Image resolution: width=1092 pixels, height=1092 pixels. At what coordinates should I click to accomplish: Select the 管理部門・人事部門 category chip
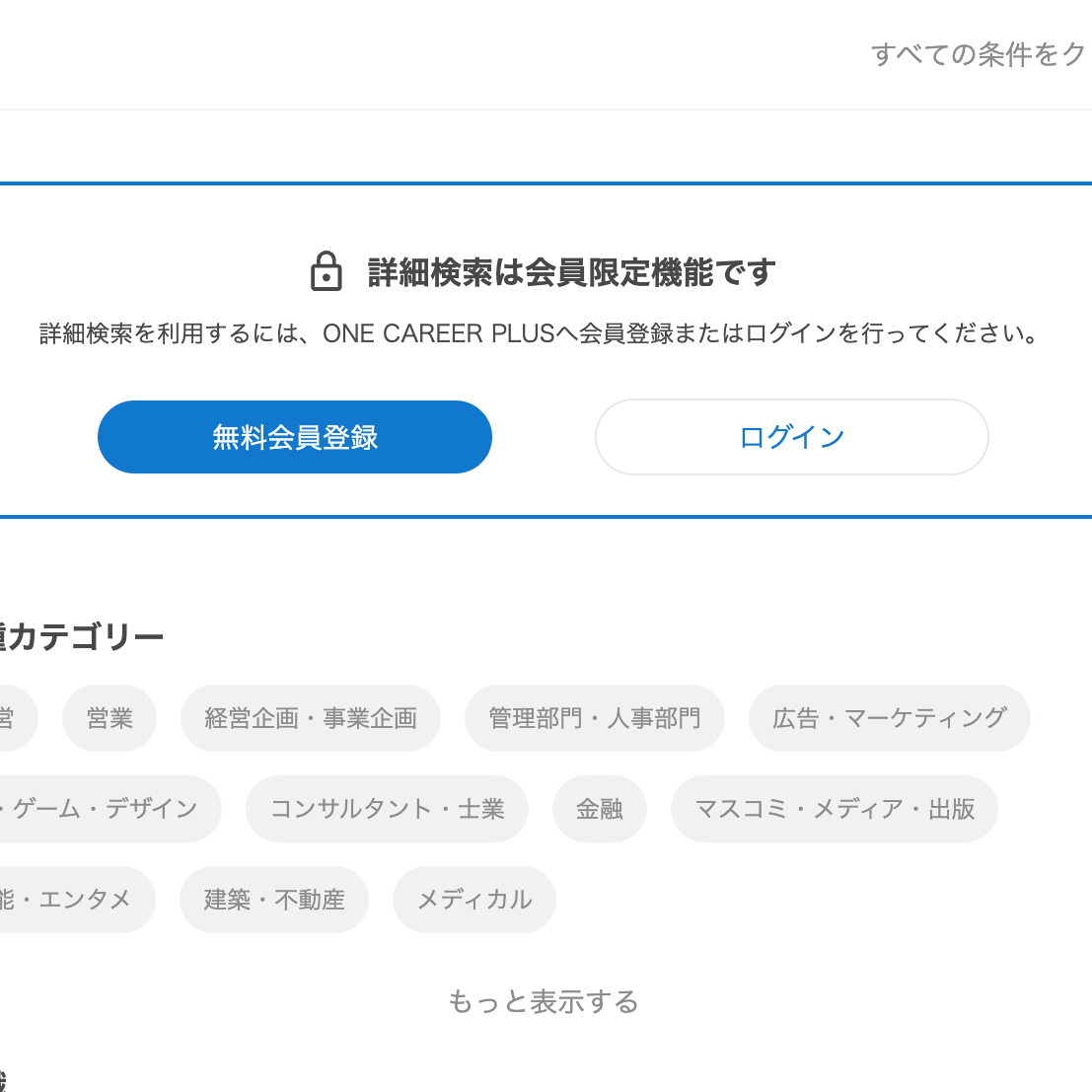(x=595, y=718)
